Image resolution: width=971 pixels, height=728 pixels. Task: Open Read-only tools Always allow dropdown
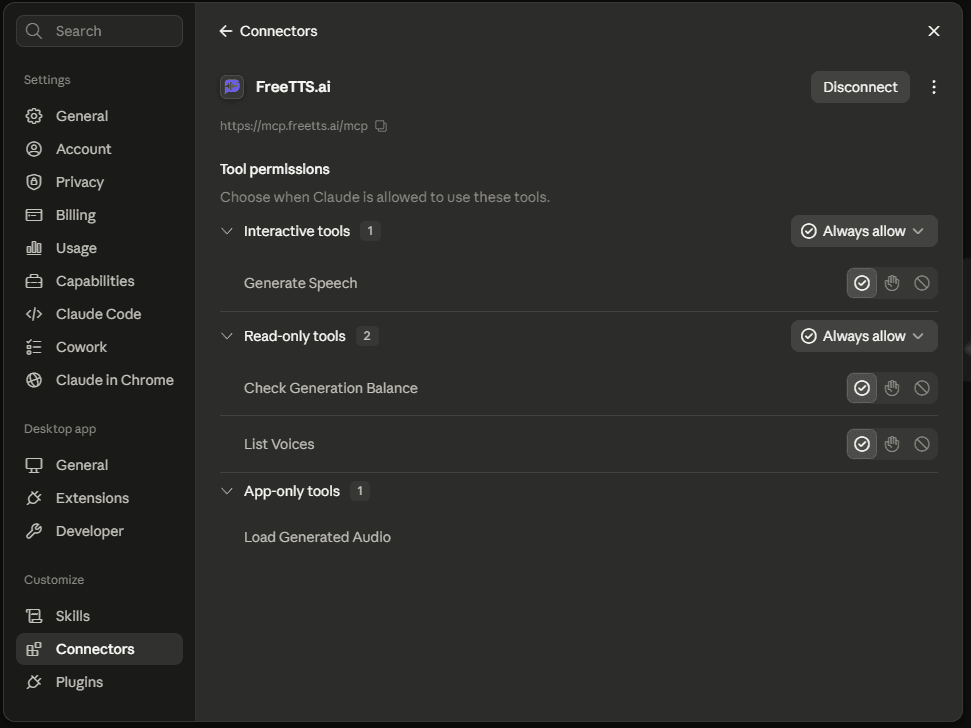pos(864,336)
